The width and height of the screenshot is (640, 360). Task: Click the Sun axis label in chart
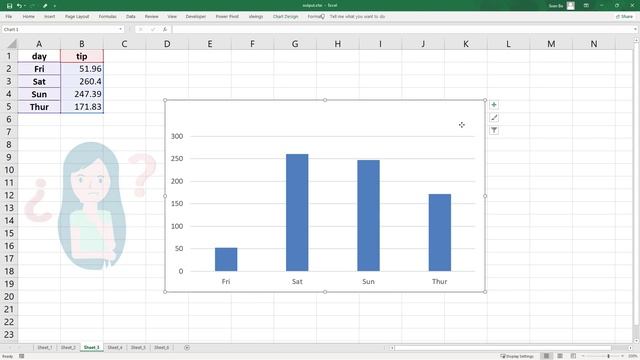click(x=368, y=281)
